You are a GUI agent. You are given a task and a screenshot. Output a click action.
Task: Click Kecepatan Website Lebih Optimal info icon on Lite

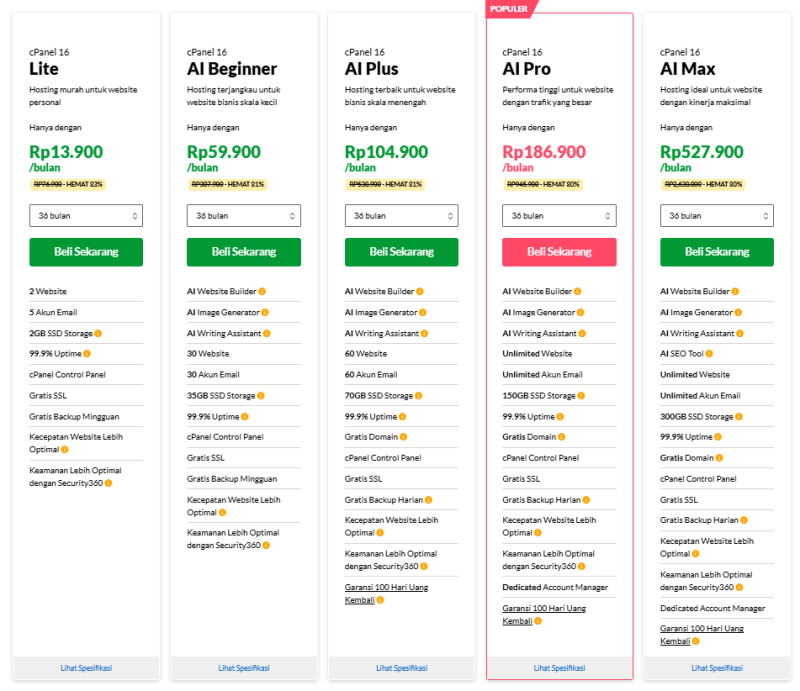[x=64, y=449]
